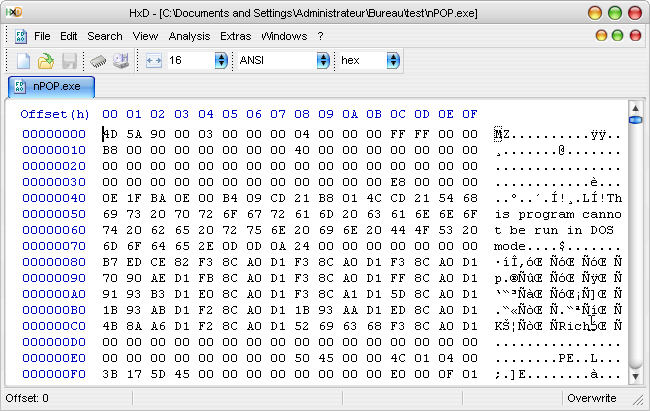
Task: Click byte B7 in row 00000080
Action: pyautogui.click(x=110, y=262)
